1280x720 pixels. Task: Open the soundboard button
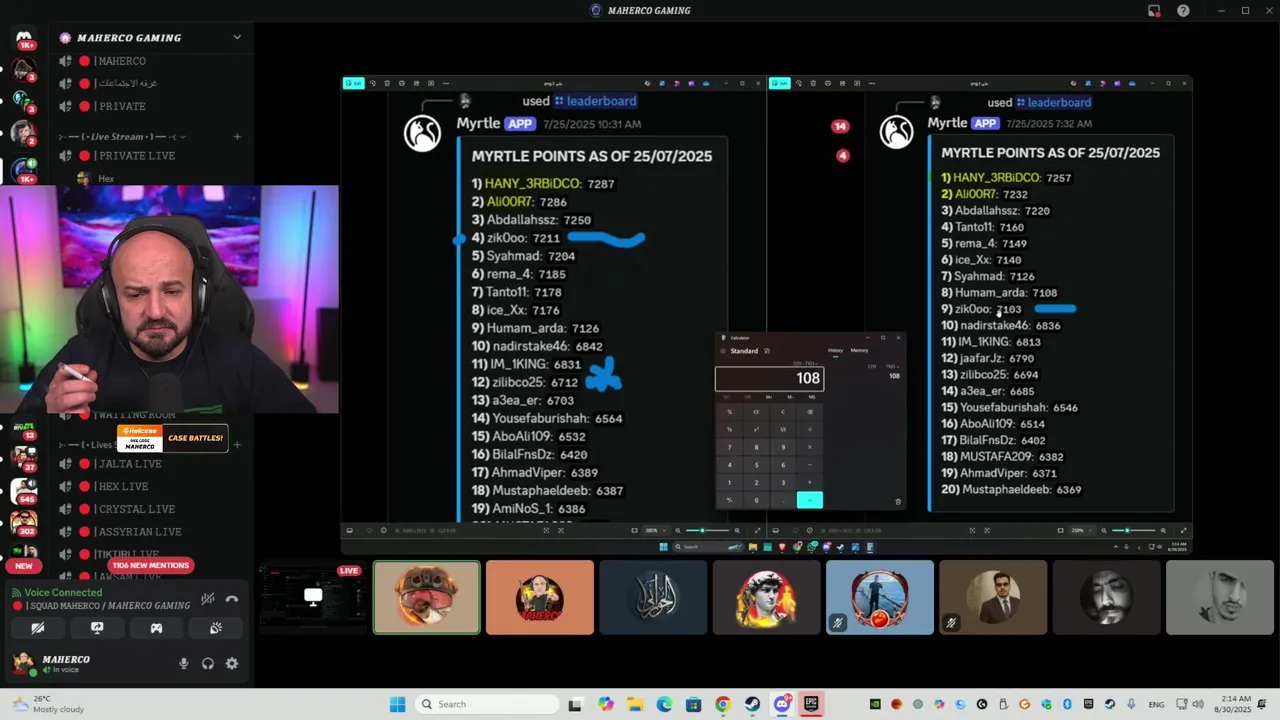(x=215, y=628)
